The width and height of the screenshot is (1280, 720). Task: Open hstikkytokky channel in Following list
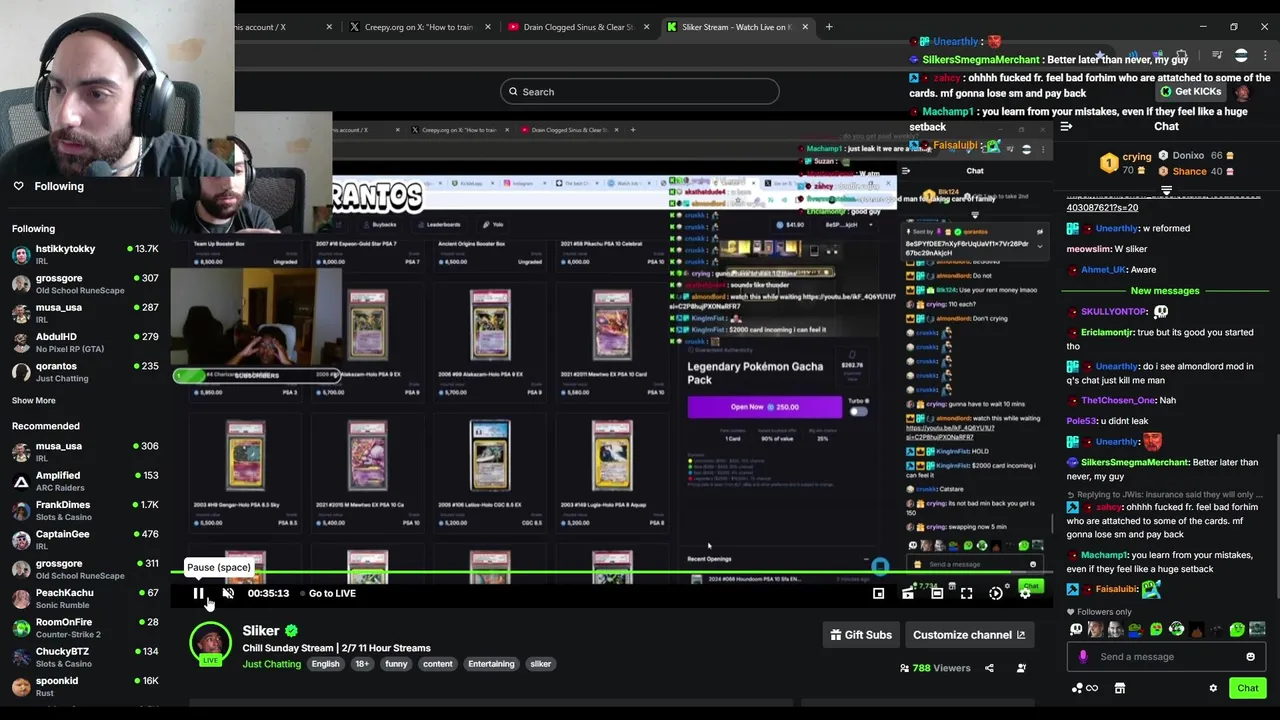coord(85,254)
